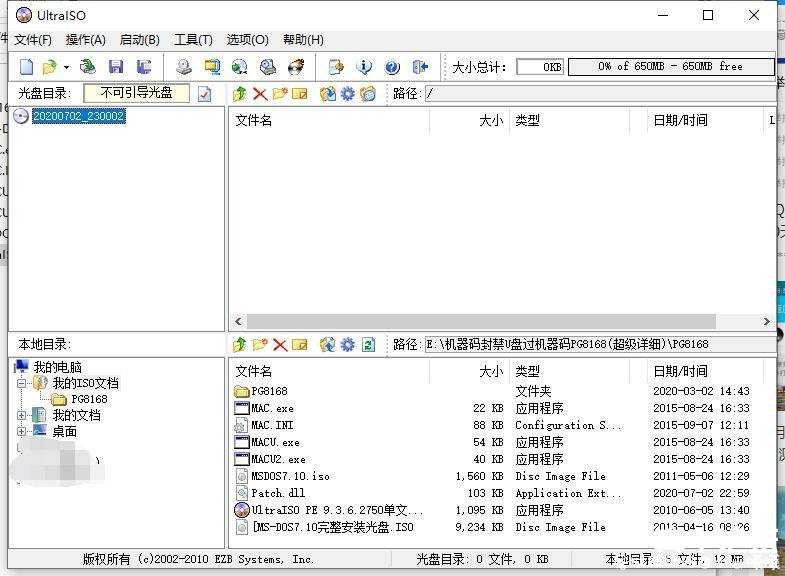The image size is (785, 576).
Task: Click the horizontal scrollbar in the image file list
Action: [x=481, y=321]
